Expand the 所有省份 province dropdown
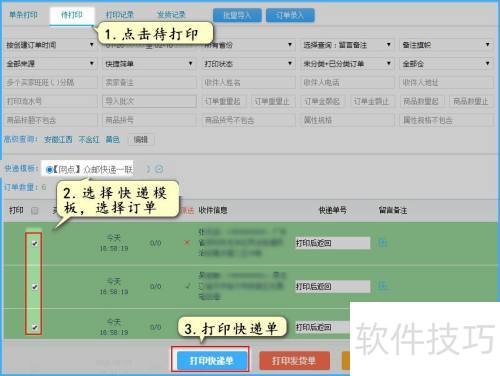 [249, 45]
